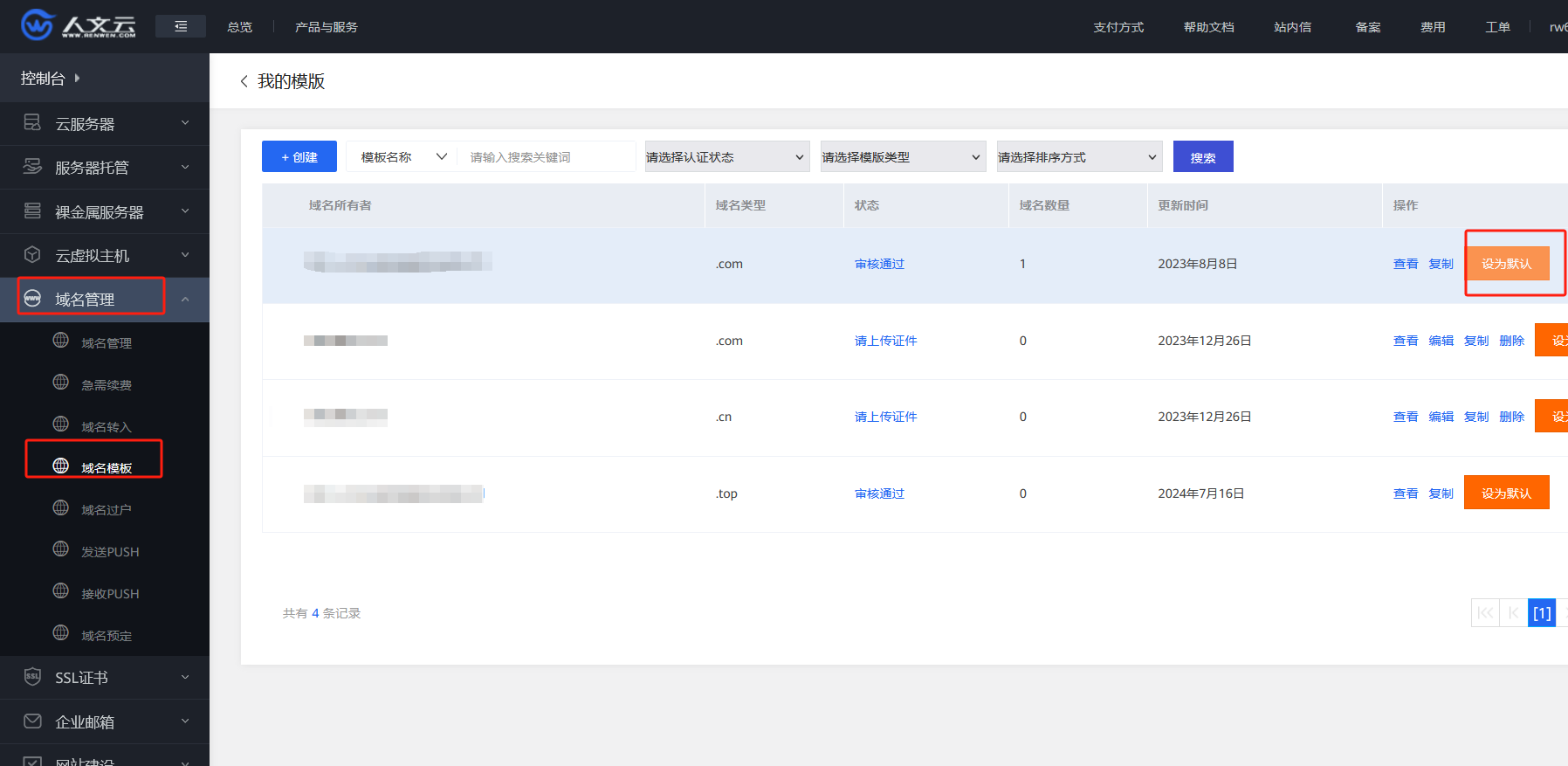The image size is (1568, 766).
Task: Click the cloud server sidebar icon
Action: coord(32,122)
